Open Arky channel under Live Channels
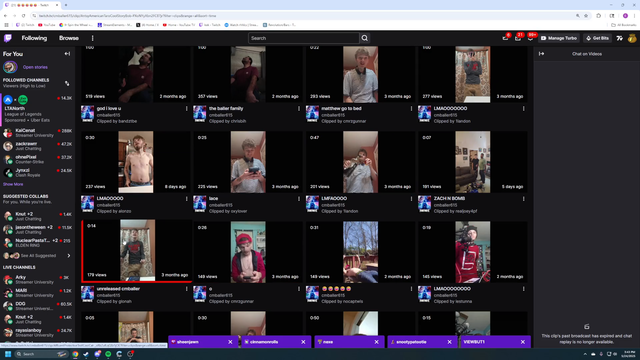The height and width of the screenshot is (360, 640). tap(38, 280)
